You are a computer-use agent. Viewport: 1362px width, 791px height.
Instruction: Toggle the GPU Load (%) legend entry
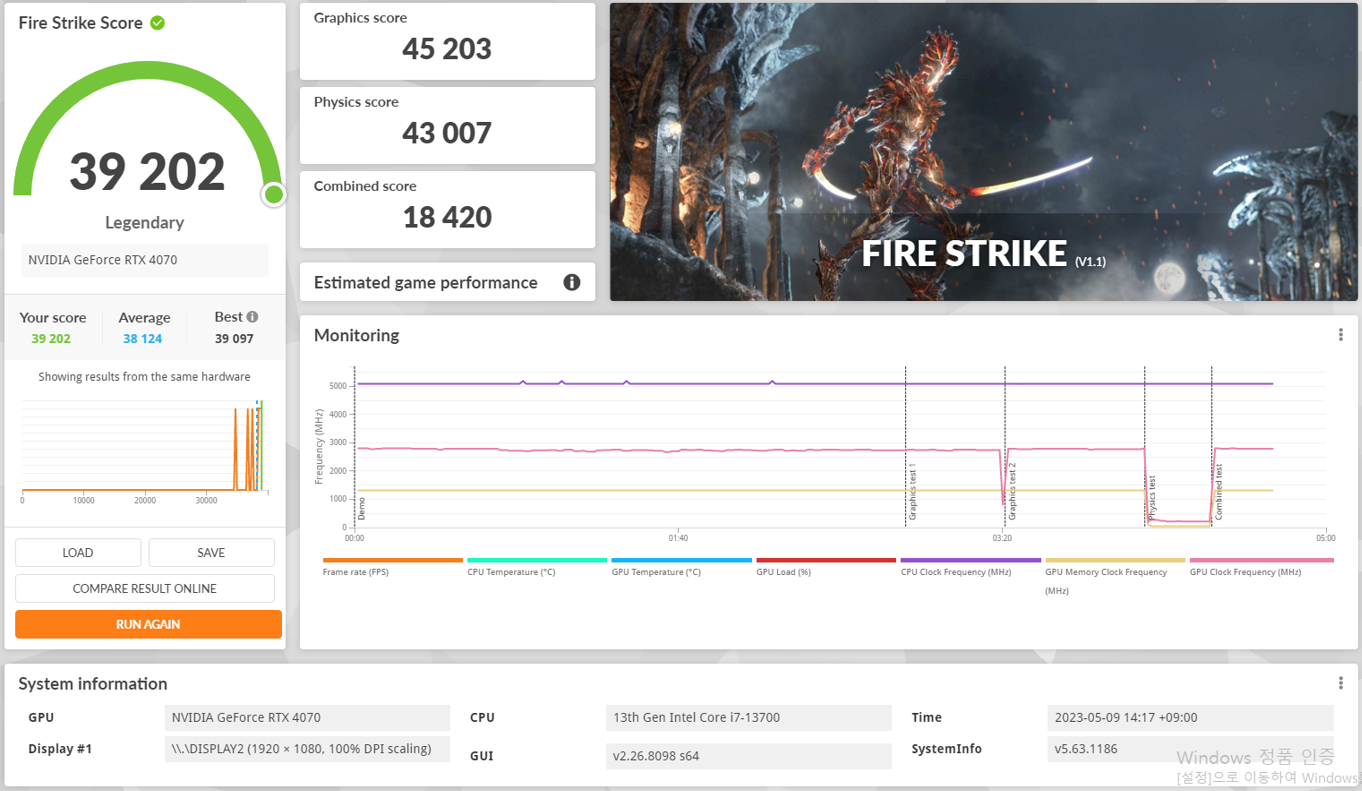coord(826,567)
